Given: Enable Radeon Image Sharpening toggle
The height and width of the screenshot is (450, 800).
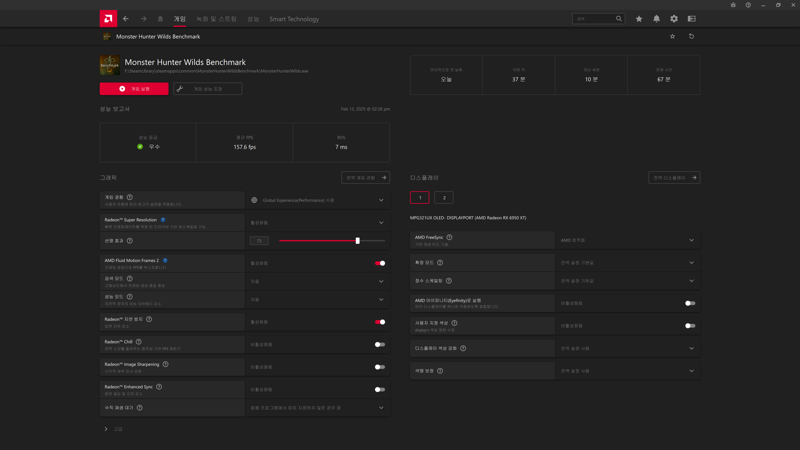Looking at the screenshot, I should (380, 367).
